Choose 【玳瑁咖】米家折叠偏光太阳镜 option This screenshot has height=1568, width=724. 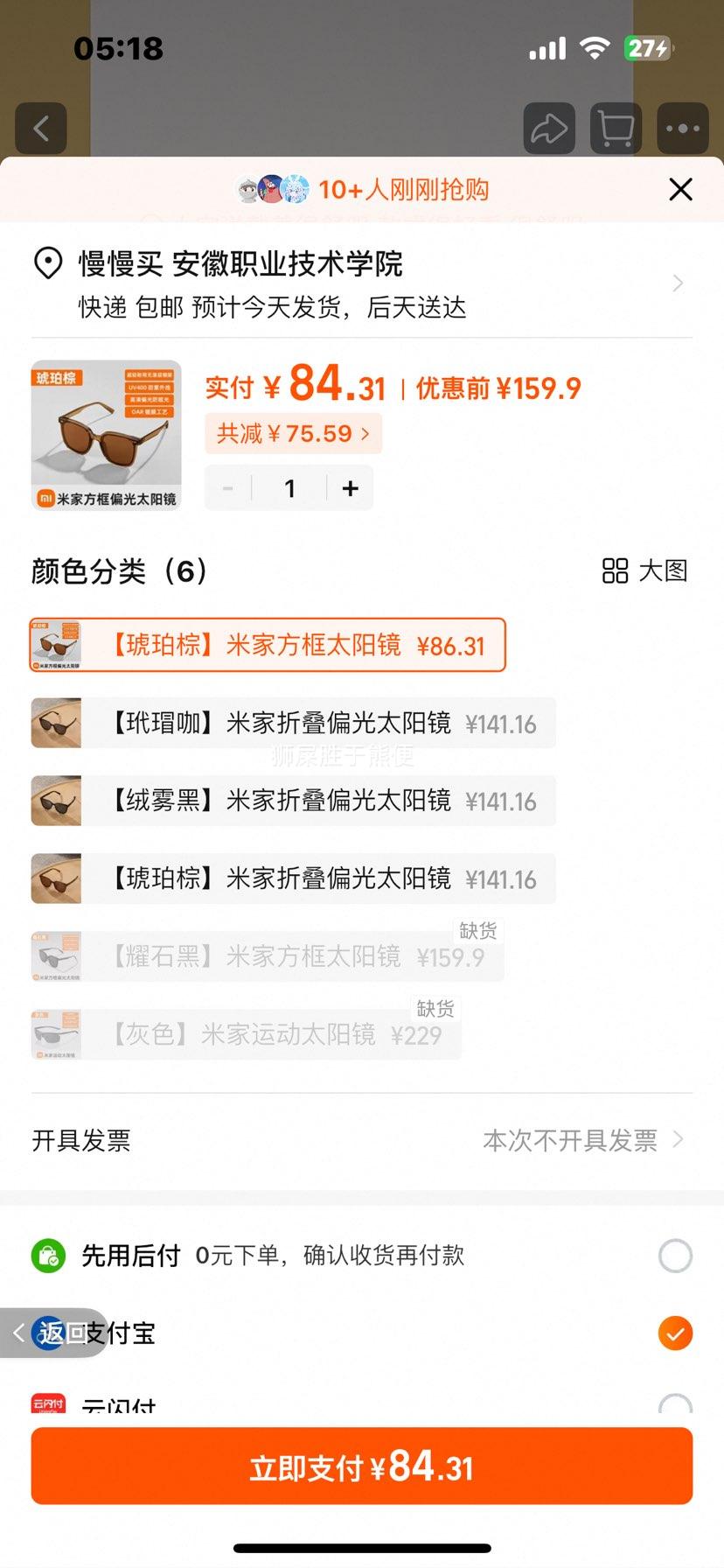pos(293,723)
